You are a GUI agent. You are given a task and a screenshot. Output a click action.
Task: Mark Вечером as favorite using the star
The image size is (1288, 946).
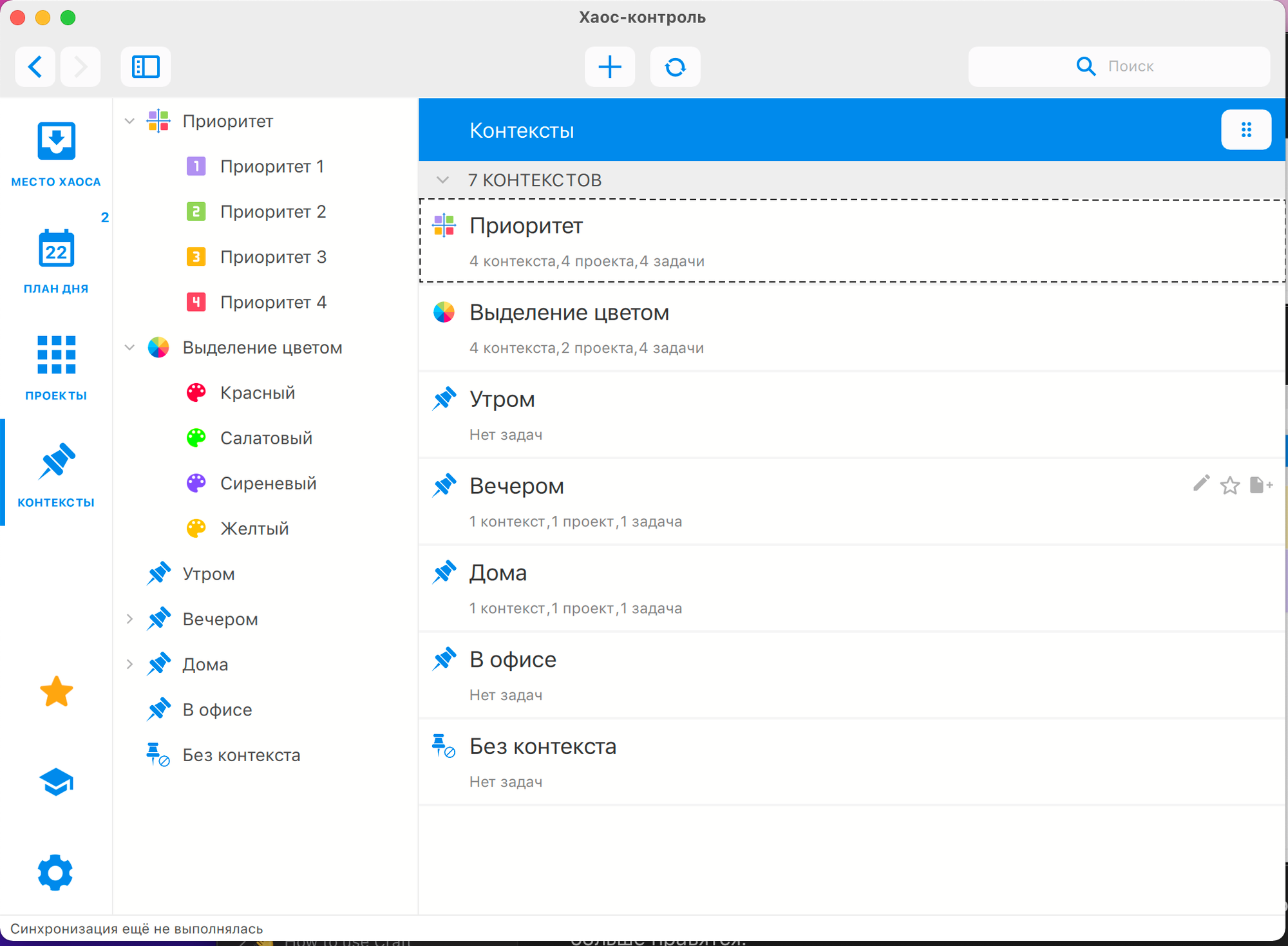pos(1230,486)
